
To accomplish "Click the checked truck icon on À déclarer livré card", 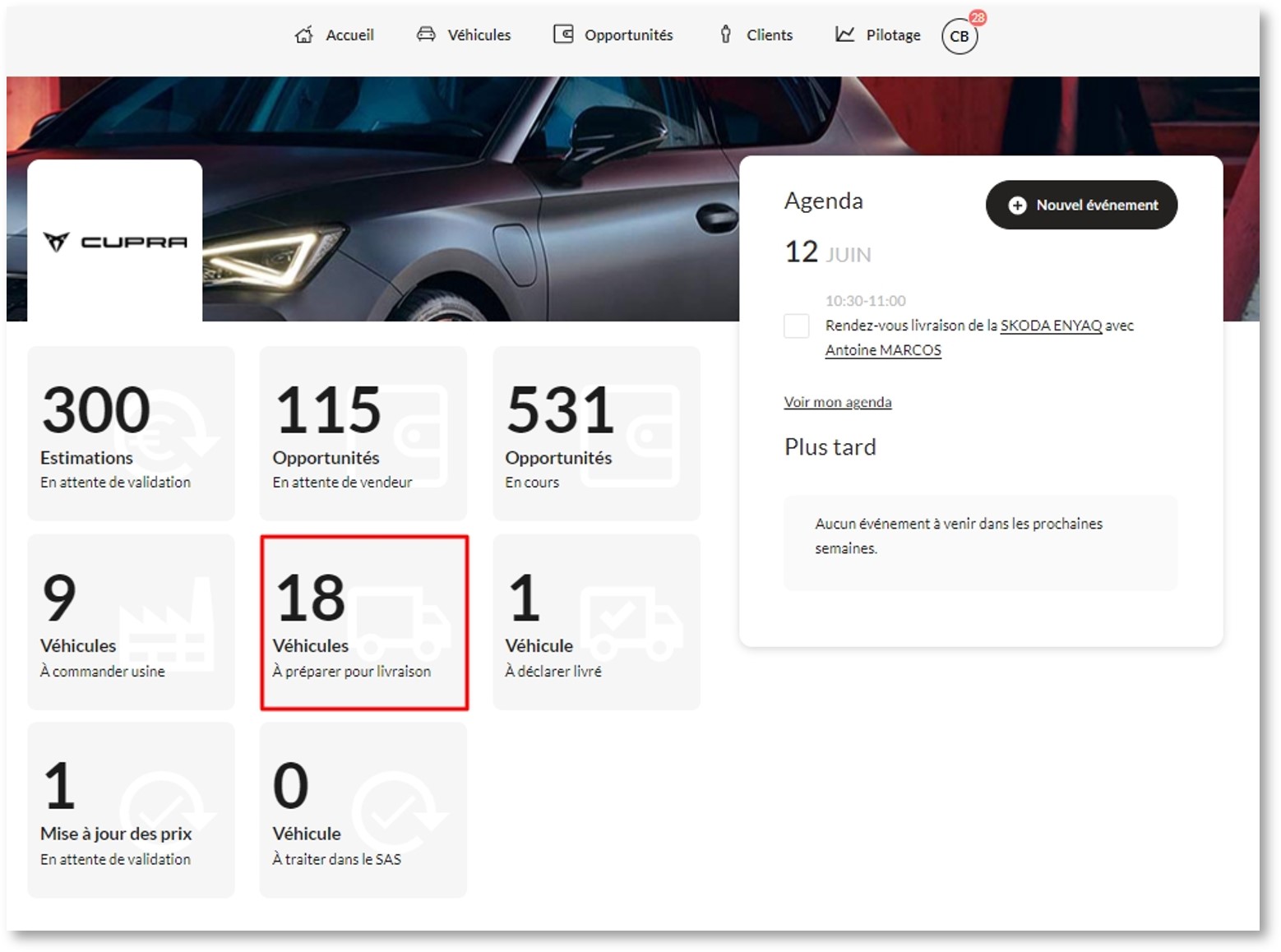I will point(632,623).
